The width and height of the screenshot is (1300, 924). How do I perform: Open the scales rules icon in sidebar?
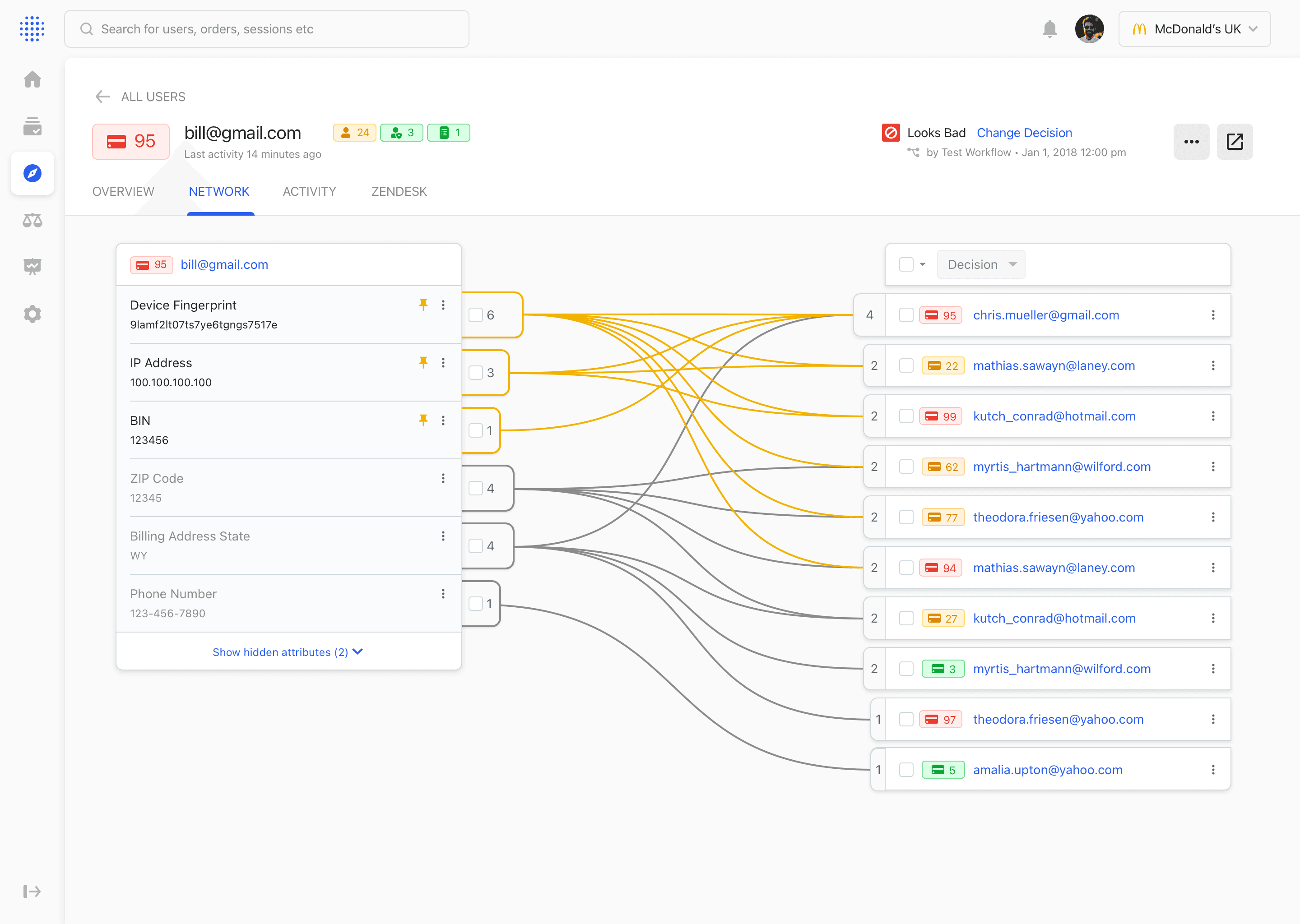32,220
